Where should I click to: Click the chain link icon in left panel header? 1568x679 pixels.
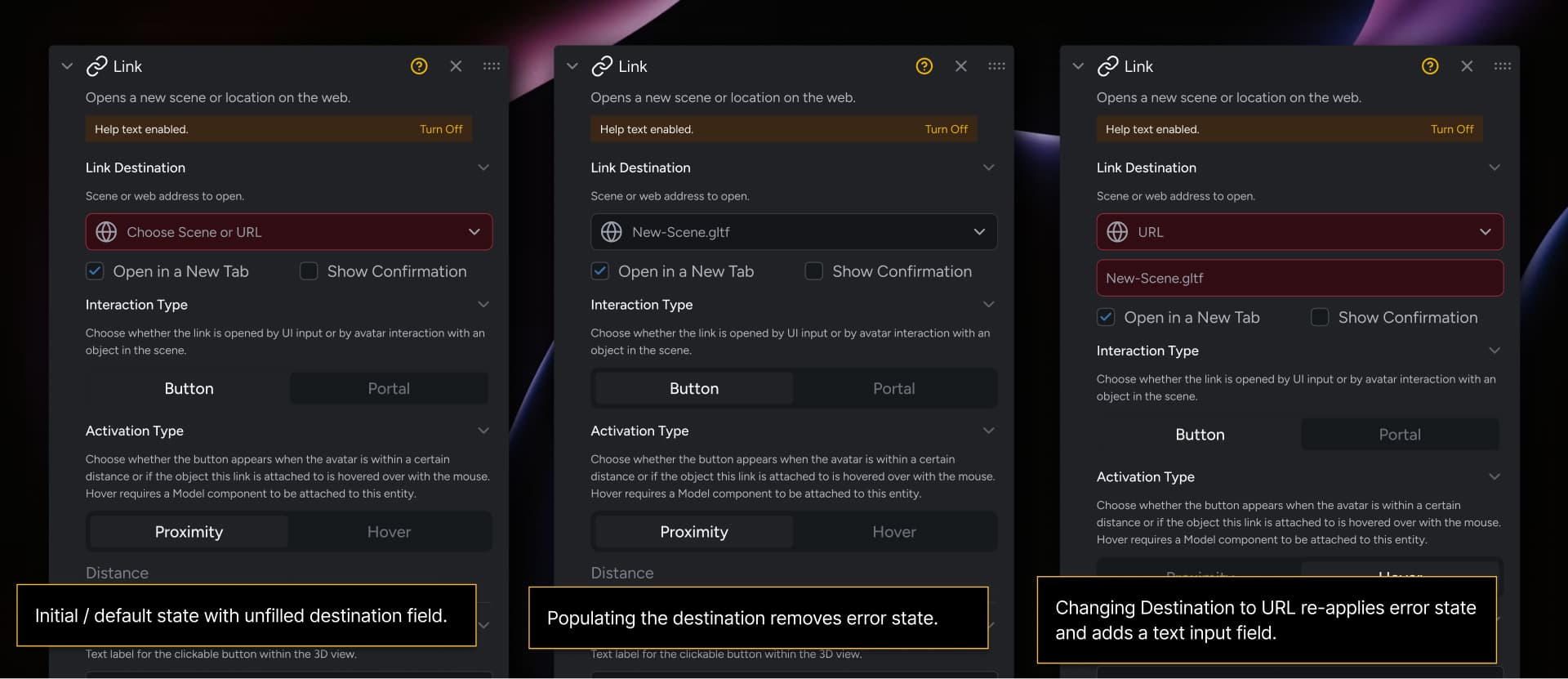(97, 66)
